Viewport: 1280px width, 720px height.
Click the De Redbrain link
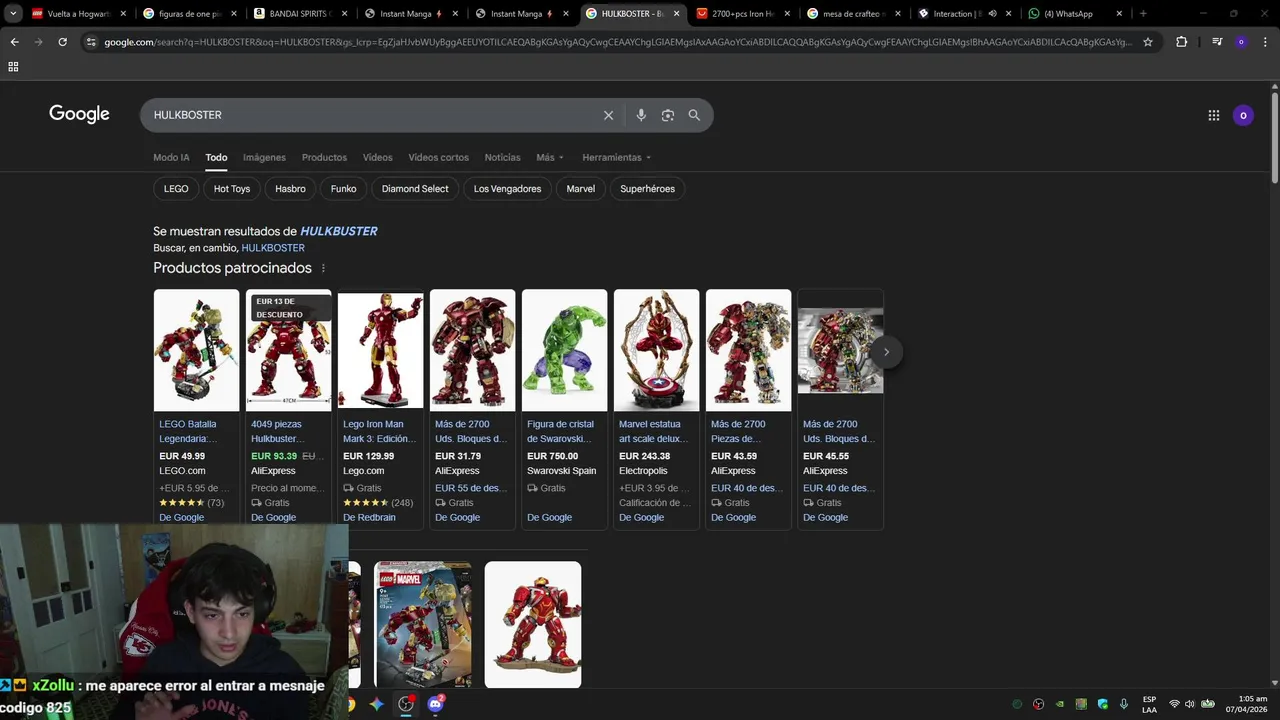(369, 517)
